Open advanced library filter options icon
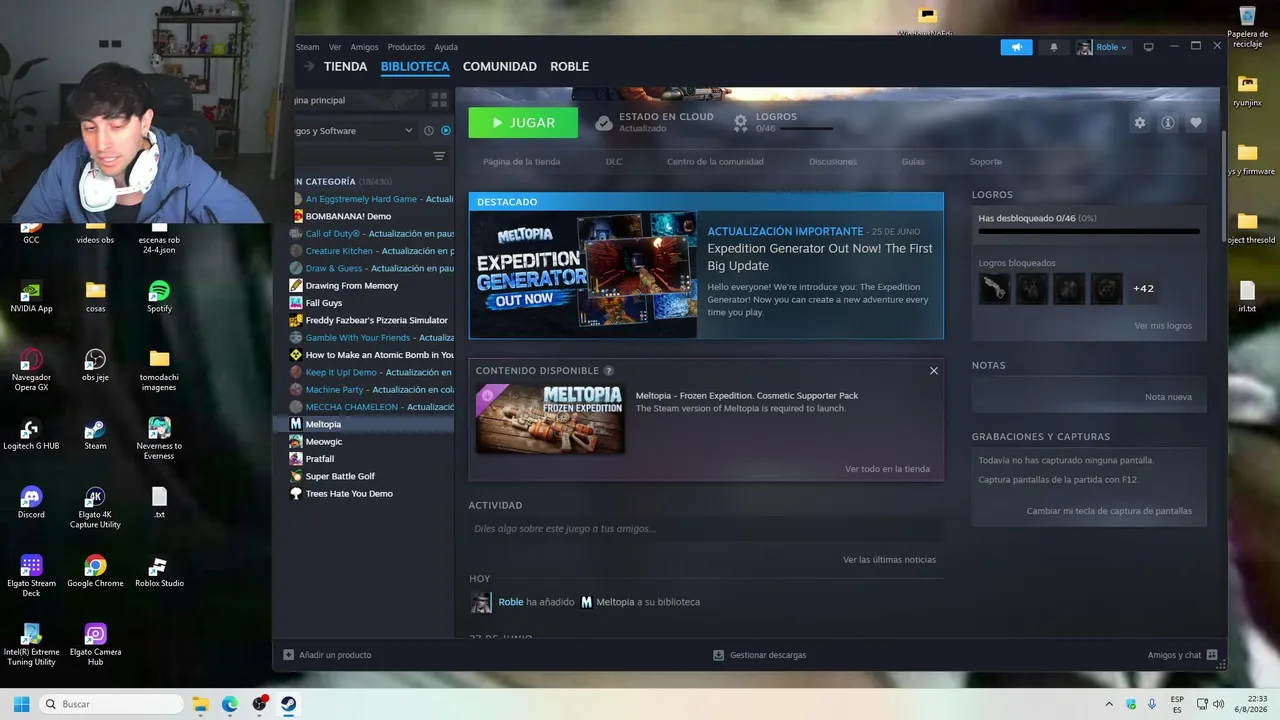The image size is (1280, 720). click(x=439, y=156)
